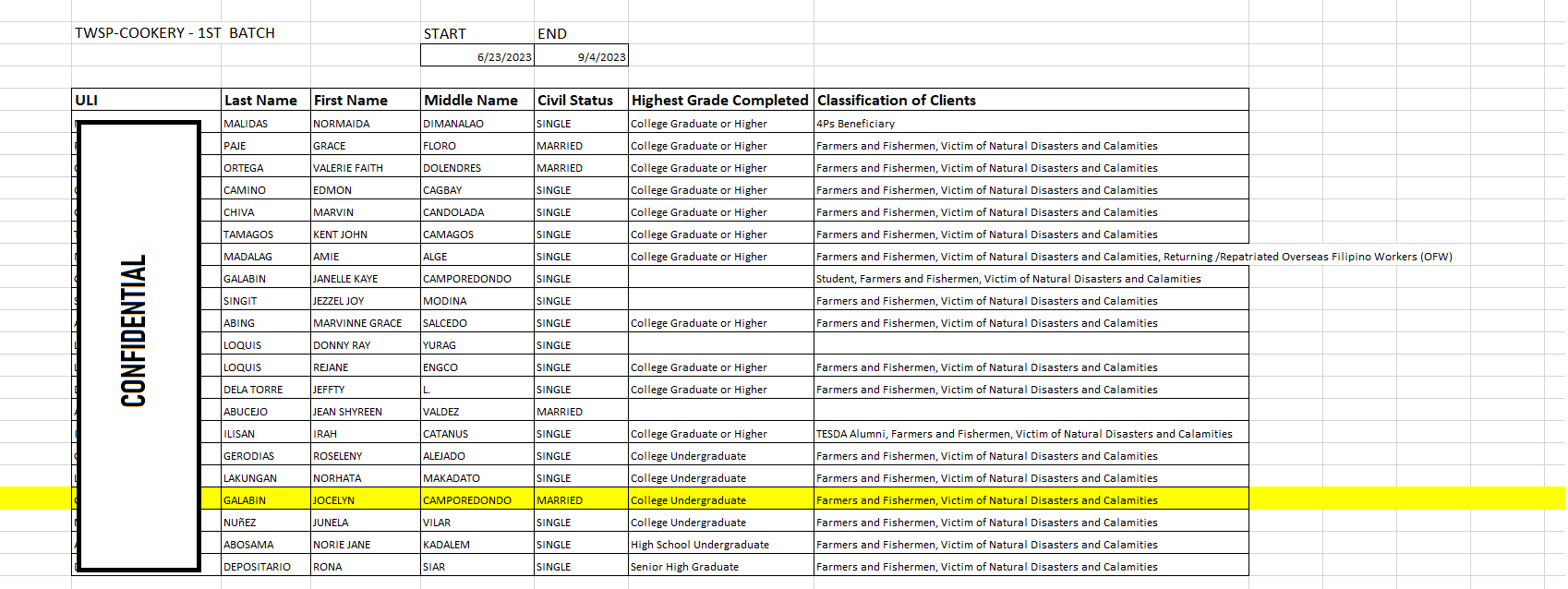Click the Civil Status column header
Viewport: 1568px width, 589px height.
581,100
